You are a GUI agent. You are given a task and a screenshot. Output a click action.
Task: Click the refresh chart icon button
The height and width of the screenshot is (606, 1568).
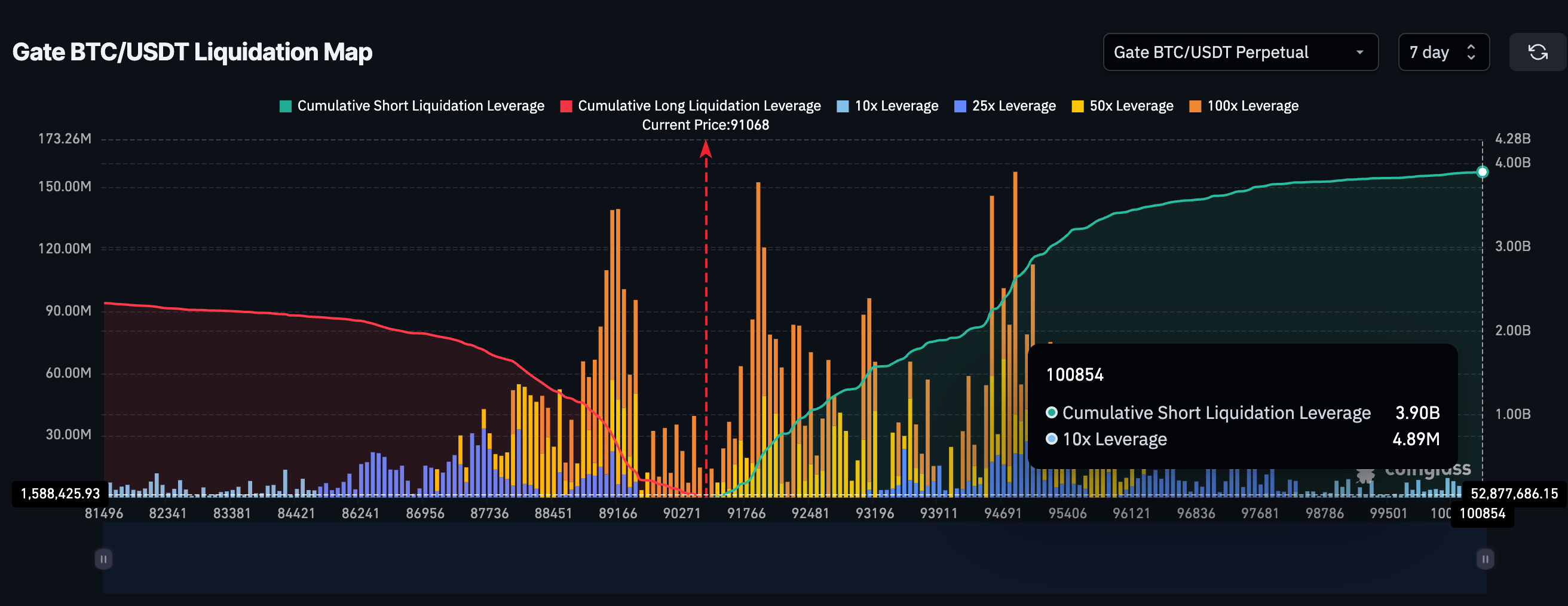(x=1538, y=53)
